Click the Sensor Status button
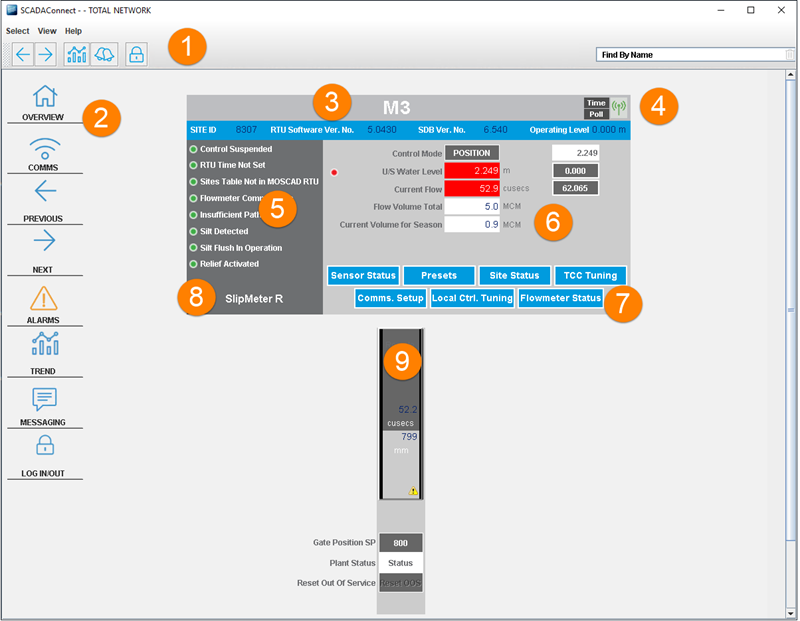 [x=364, y=275]
